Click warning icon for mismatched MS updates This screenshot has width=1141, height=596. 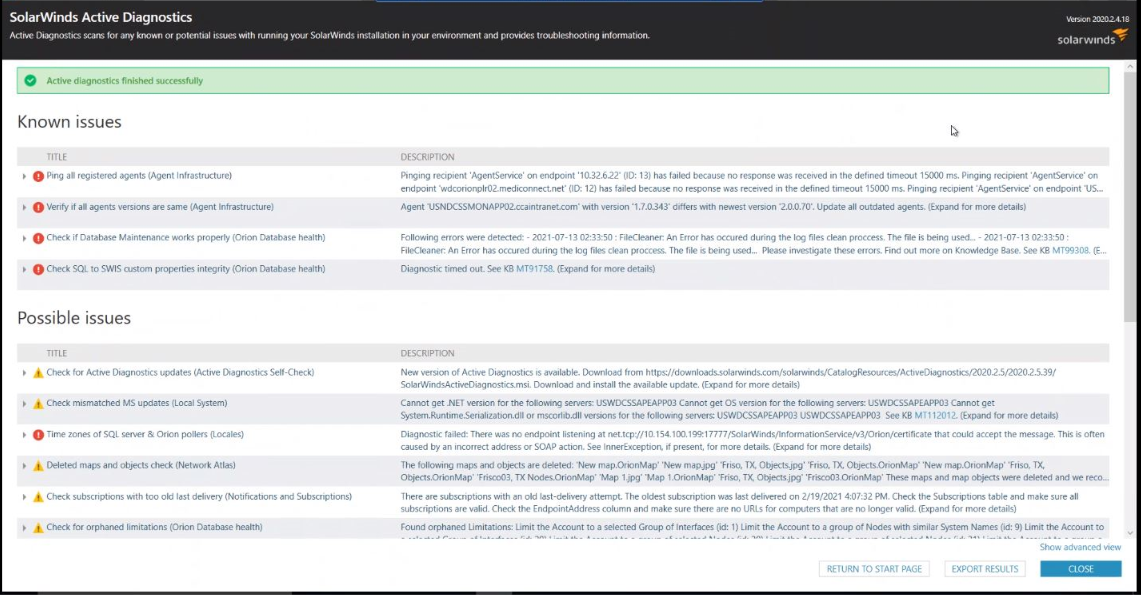coord(39,403)
